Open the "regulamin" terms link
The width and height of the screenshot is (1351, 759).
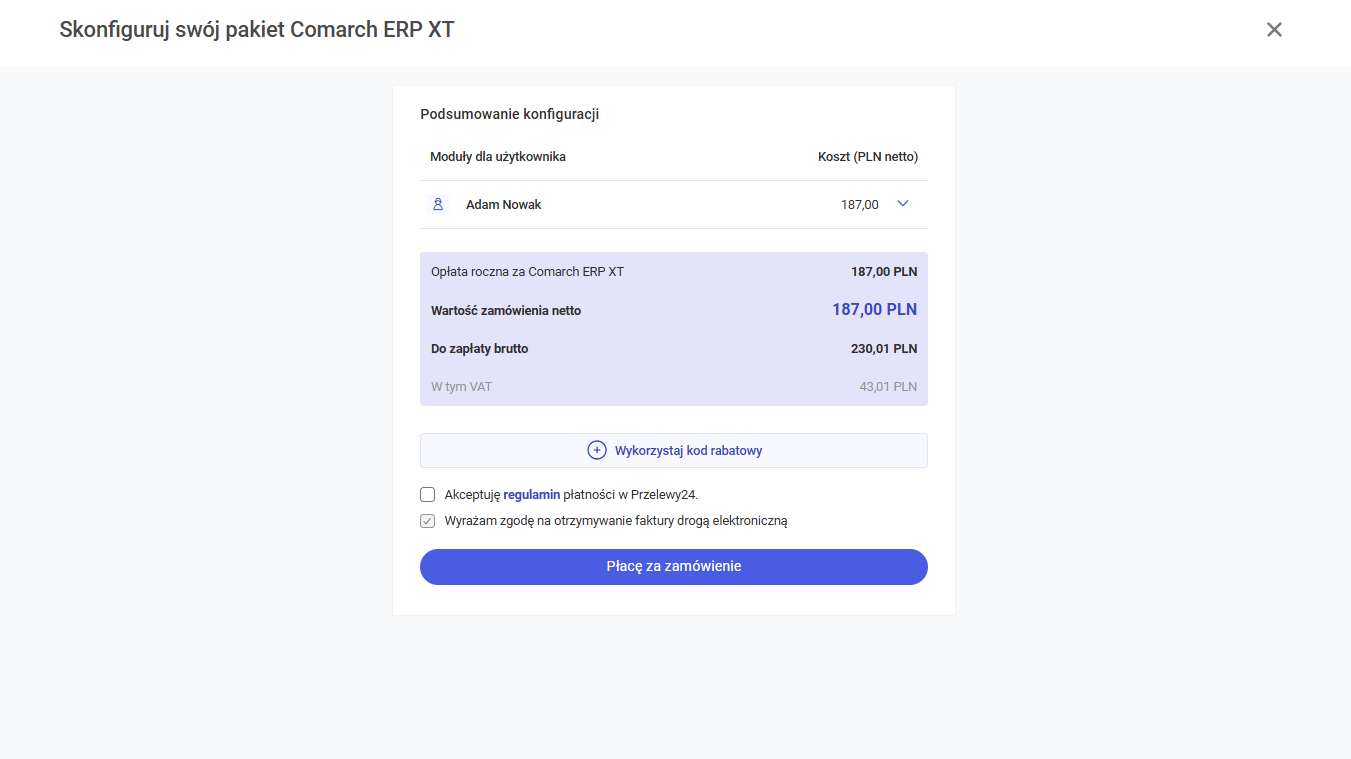pyautogui.click(x=531, y=494)
